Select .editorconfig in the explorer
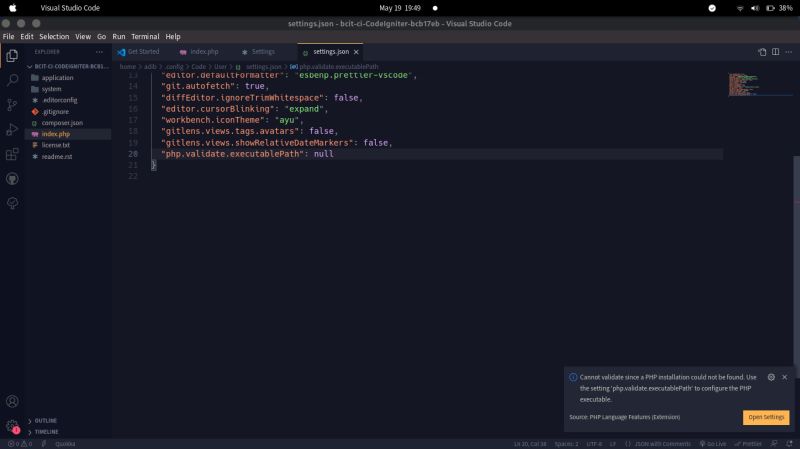Screen dimensions: 800x449 (68, 100)
